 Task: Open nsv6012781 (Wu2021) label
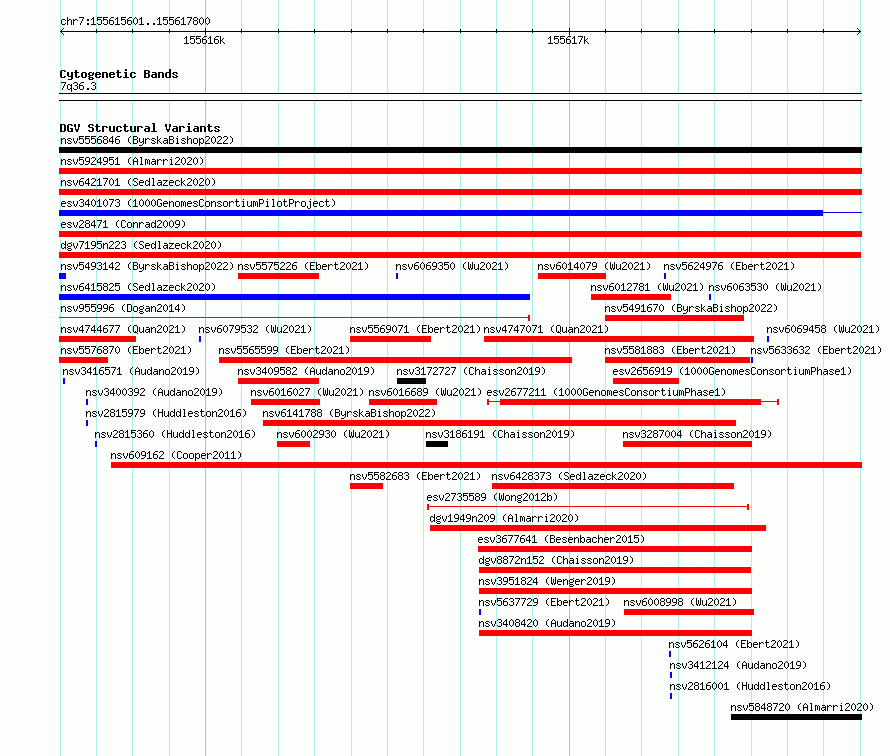pyautogui.click(x=647, y=287)
